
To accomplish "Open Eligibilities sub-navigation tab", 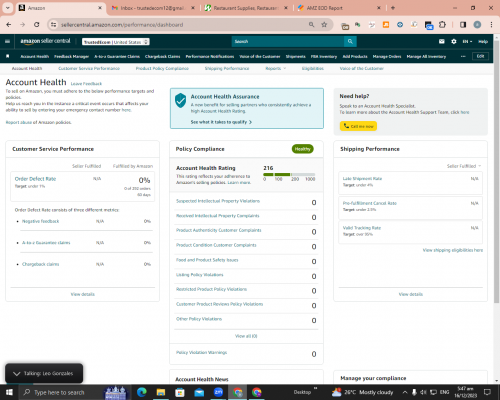I will click(313, 68).
